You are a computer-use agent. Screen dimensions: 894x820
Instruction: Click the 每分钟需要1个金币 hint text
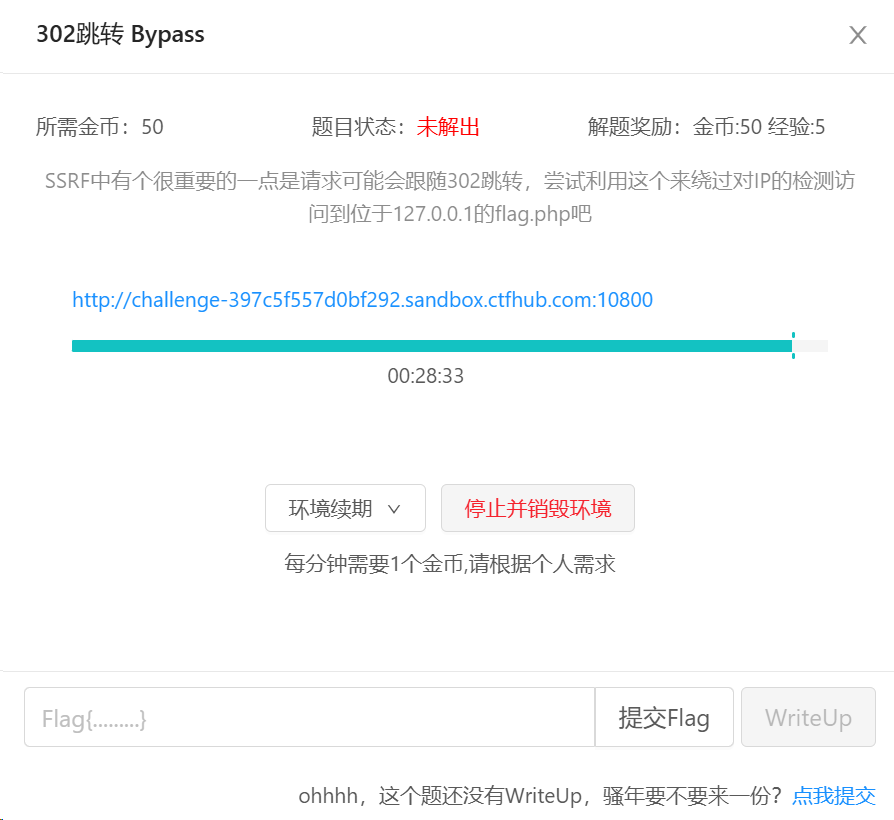coord(450,563)
